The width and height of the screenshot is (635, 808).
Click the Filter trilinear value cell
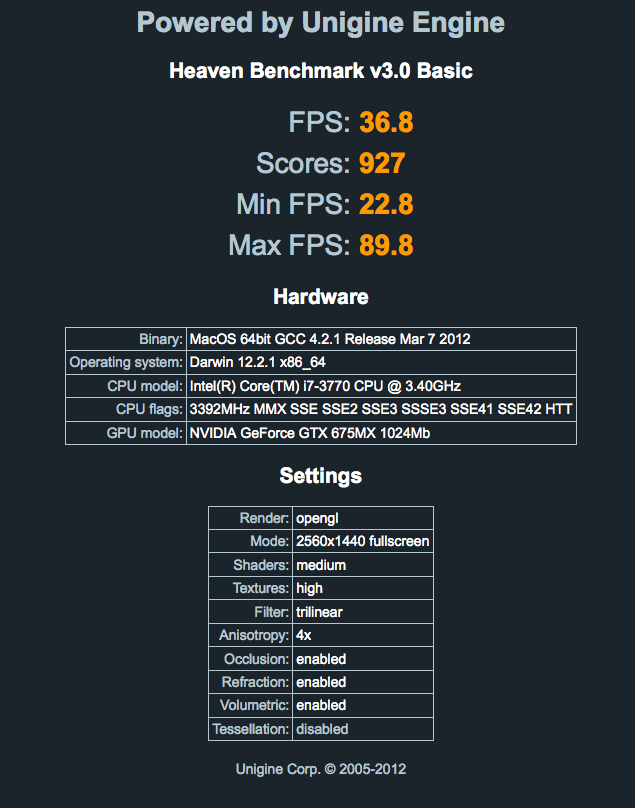pyautogui.click(x=363, y=612)
